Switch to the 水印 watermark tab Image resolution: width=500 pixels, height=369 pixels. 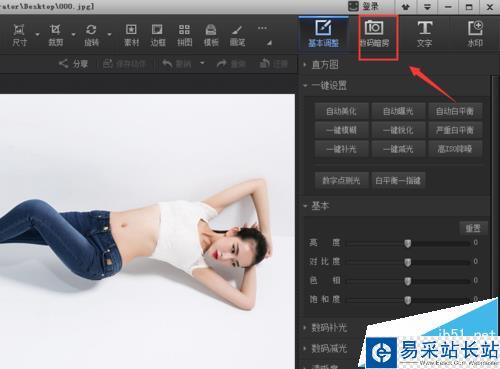[x=475, y=34]
